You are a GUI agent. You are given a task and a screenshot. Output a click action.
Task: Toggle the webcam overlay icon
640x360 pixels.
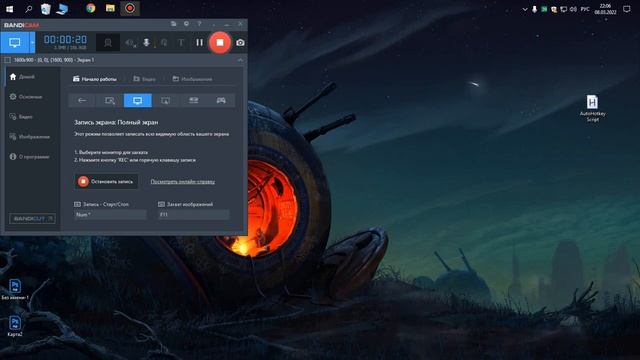pos(108,42)
